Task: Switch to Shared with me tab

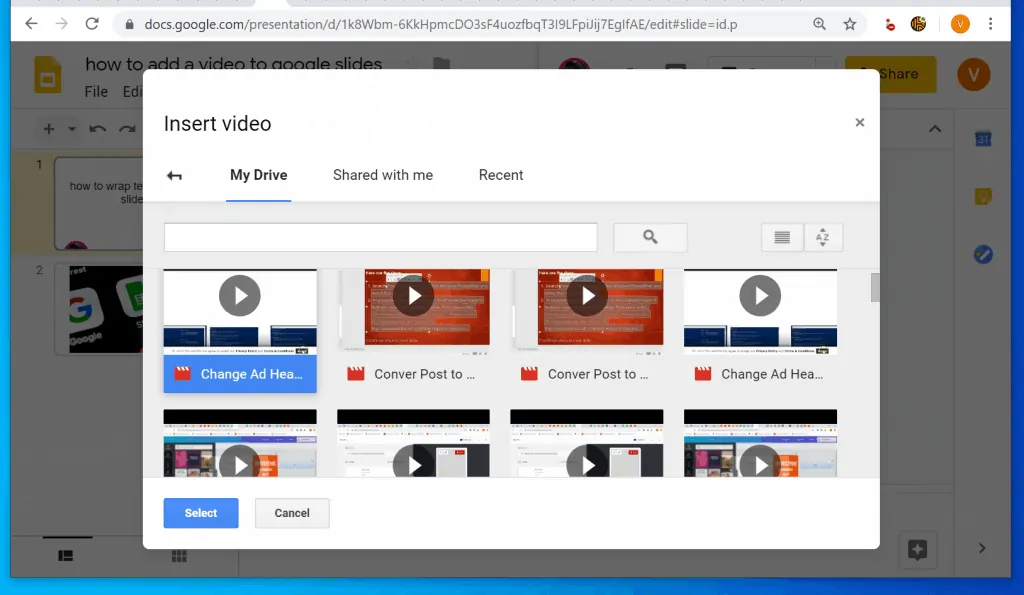Action: (383, 175)
